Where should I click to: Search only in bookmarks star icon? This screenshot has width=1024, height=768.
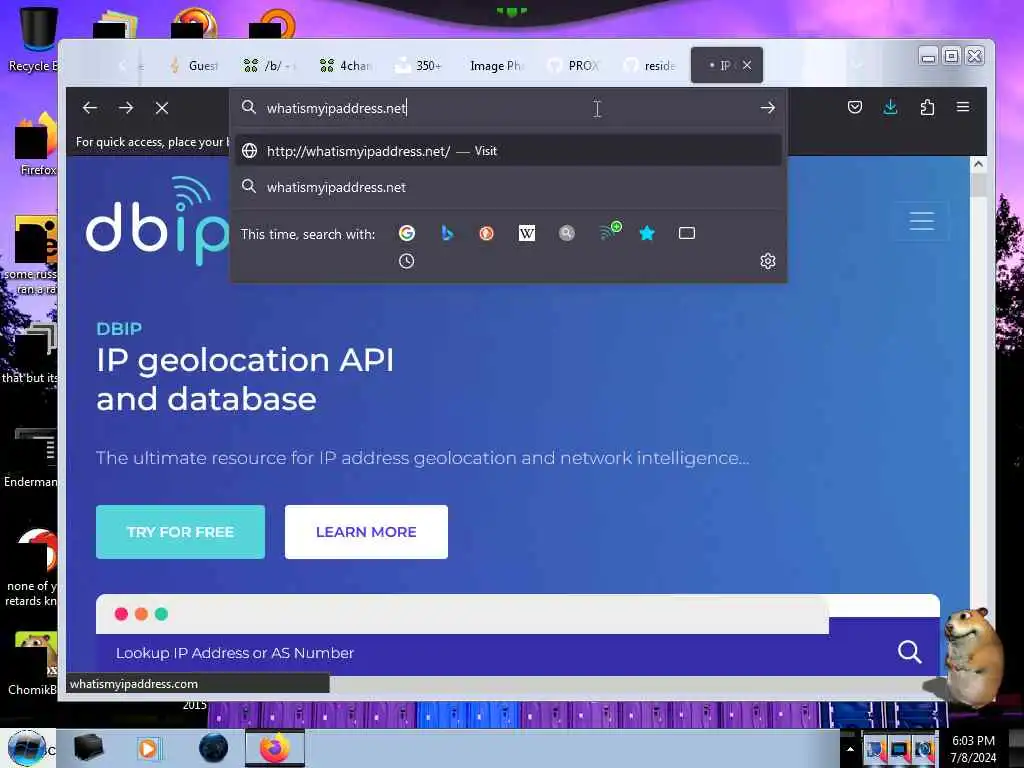(x=647, y=233)
